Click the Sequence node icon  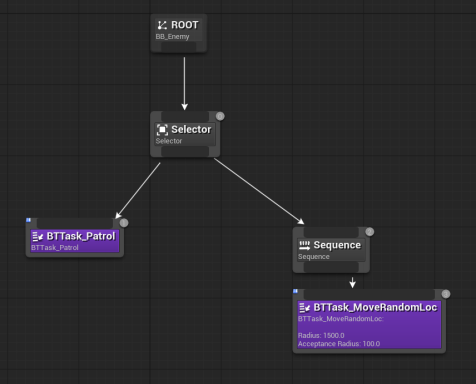pos(304,245)
